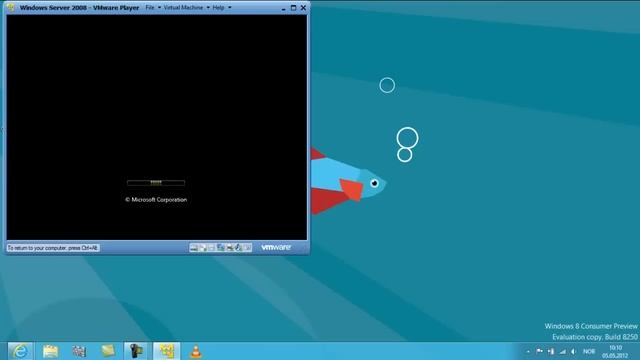Open the File menu in VMware Player

point(150,7)
